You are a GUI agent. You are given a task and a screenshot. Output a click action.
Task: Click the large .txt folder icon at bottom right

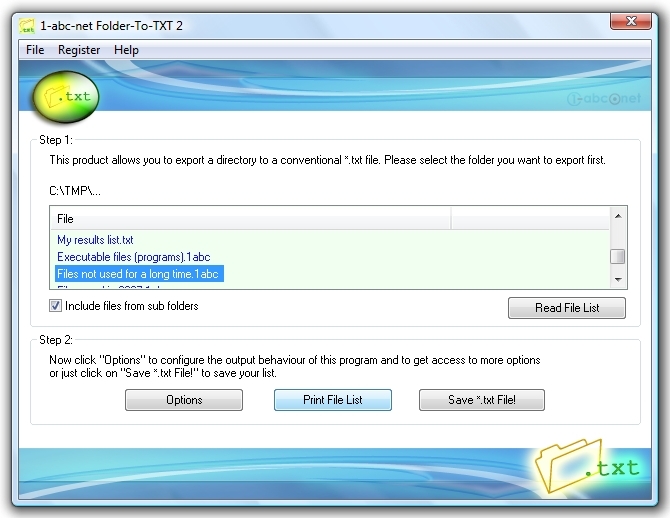point(586,466)
